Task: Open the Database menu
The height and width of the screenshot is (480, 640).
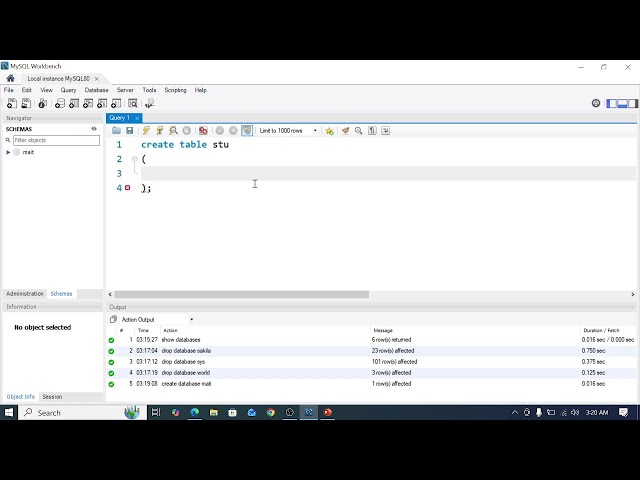Action: (x=97, y=90)
